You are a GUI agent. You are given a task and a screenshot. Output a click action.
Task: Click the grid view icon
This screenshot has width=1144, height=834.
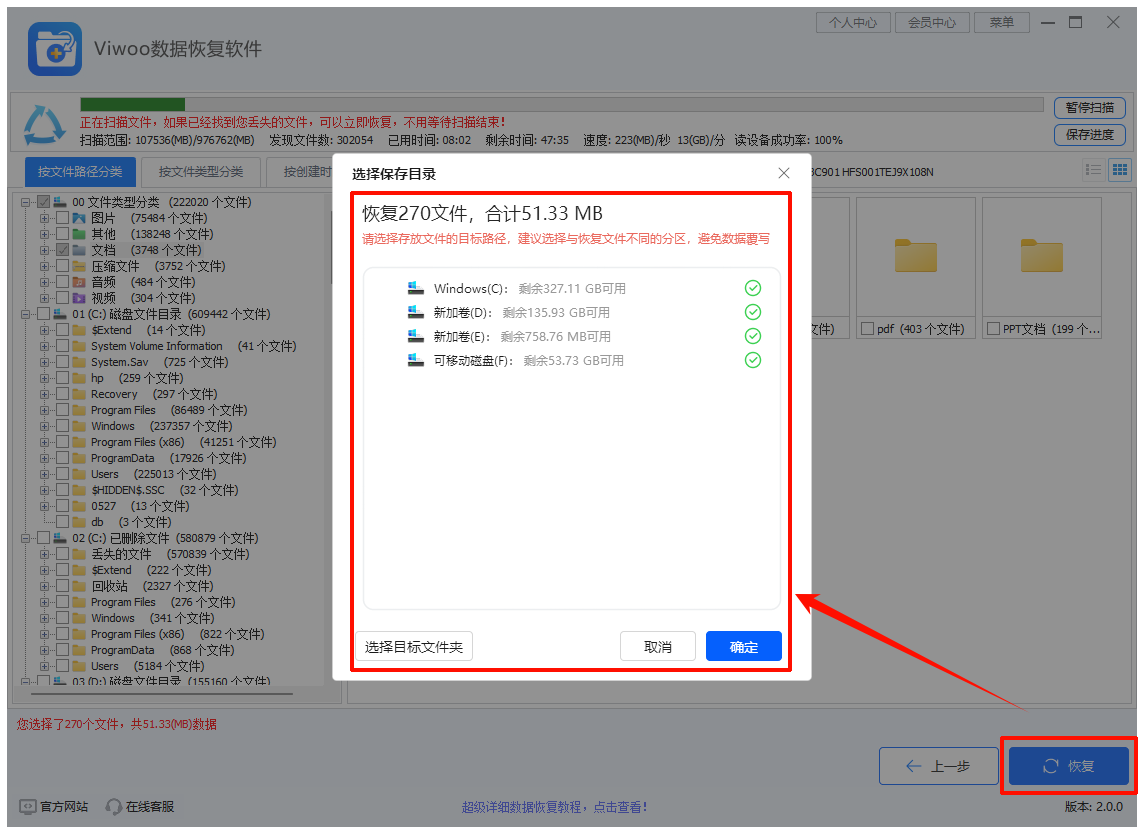point(1119,170)
